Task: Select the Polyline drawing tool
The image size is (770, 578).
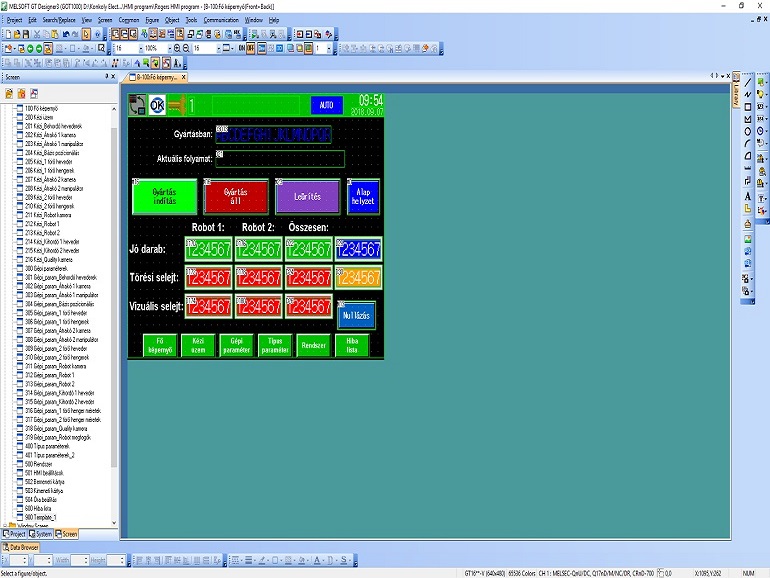Action: click(747, 94)
